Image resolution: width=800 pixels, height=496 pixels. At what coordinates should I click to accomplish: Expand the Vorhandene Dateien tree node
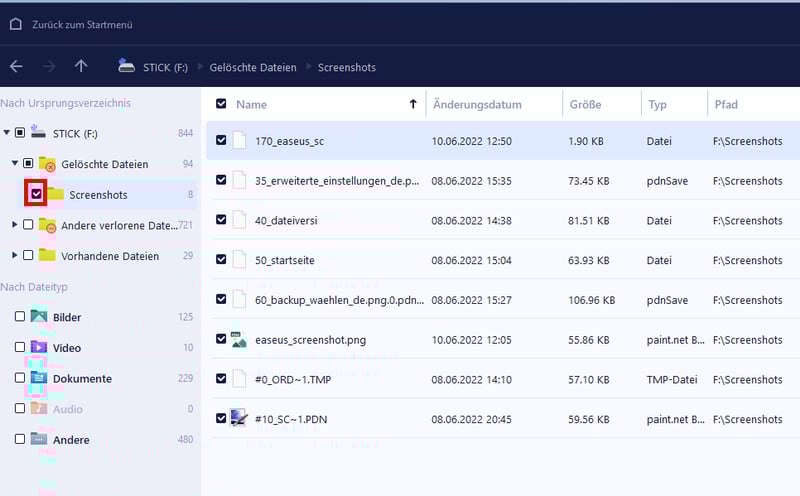pos(14,255)
